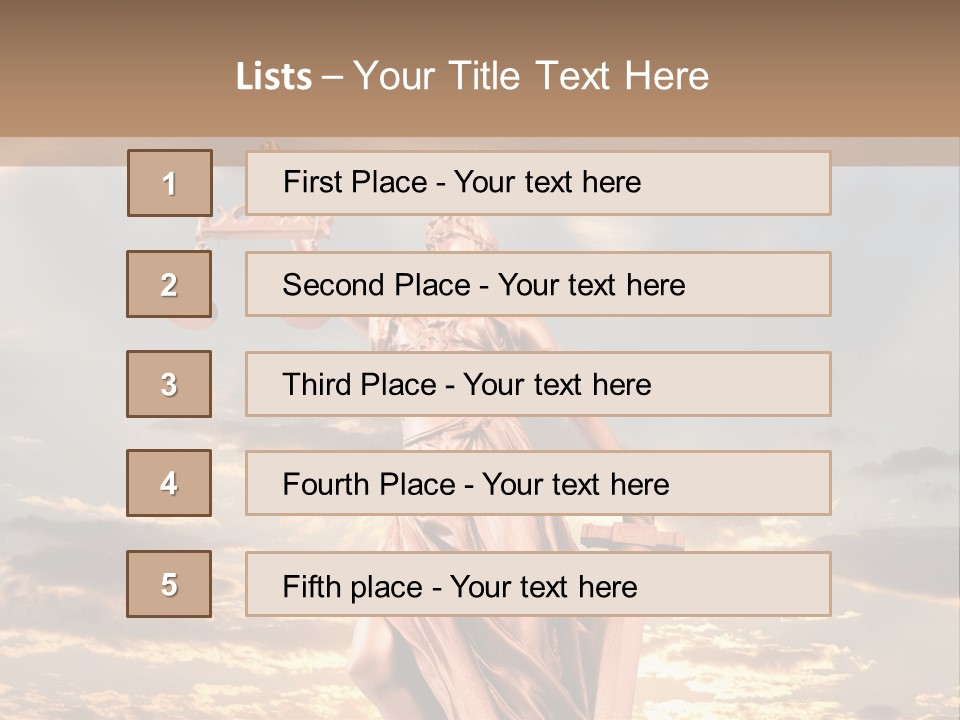
Task: Click the word 'Fifth' in the last list item
Action: point(312,586)
